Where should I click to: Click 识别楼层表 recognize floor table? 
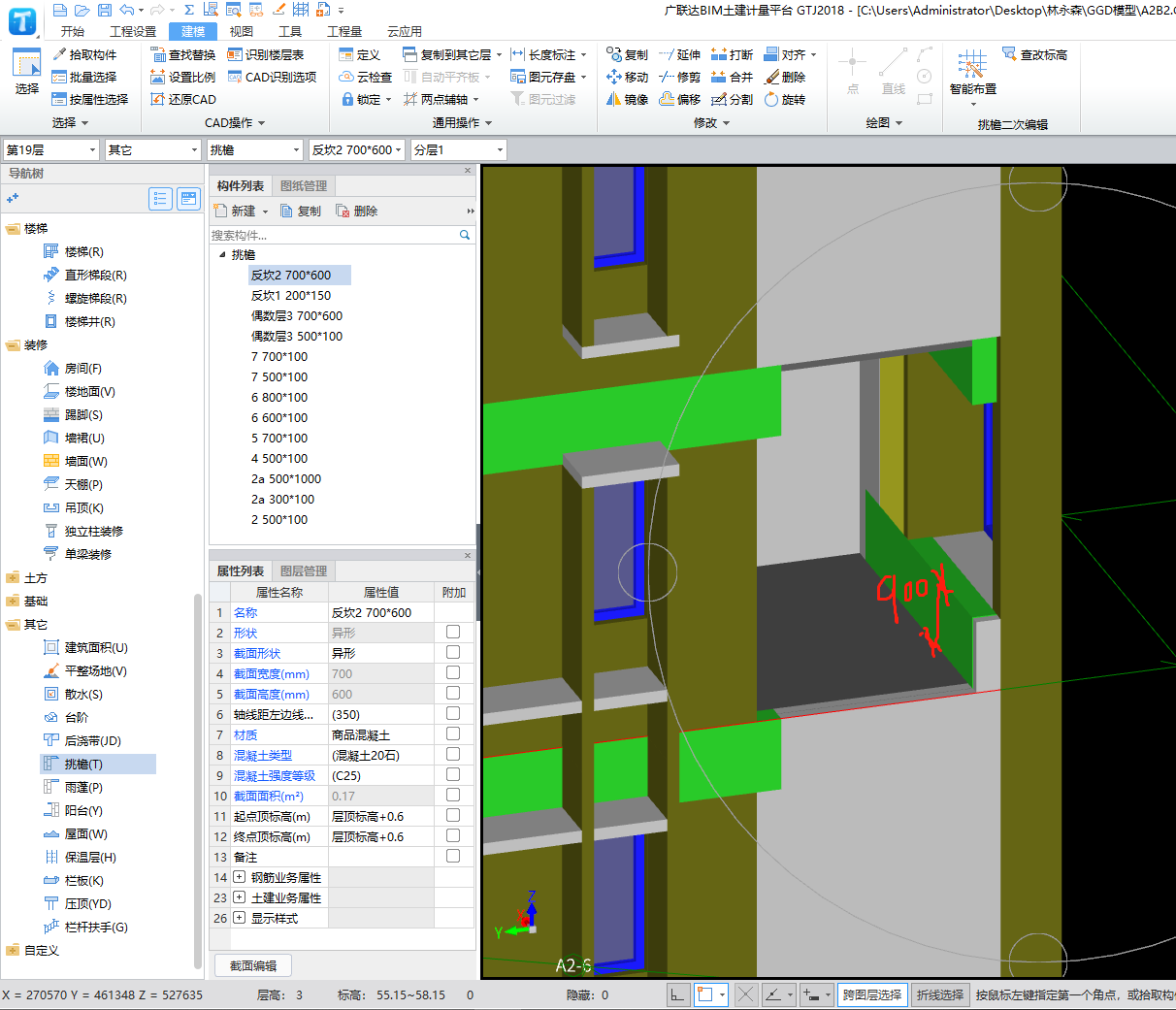tap(266, 54)
